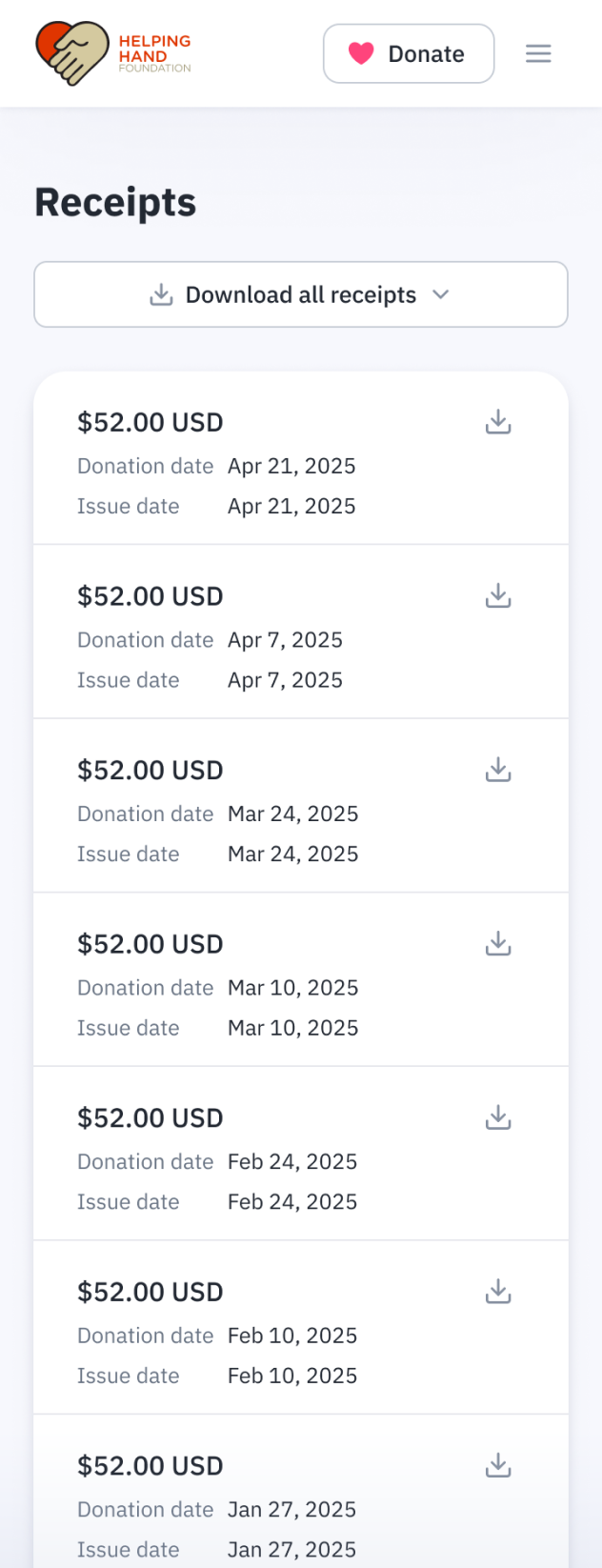Viewport: 602px width, 1568px height.
Task: Click the Apr 7, 2025 issue date
Action: 285,680
